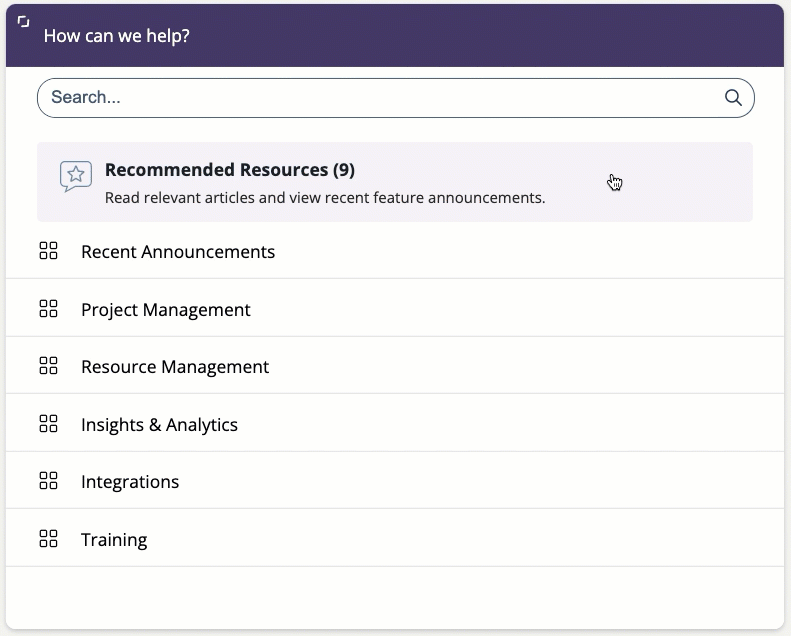Click the Recommended Resources card background
This screenshot has height=636, width=791.
(395, 182)
